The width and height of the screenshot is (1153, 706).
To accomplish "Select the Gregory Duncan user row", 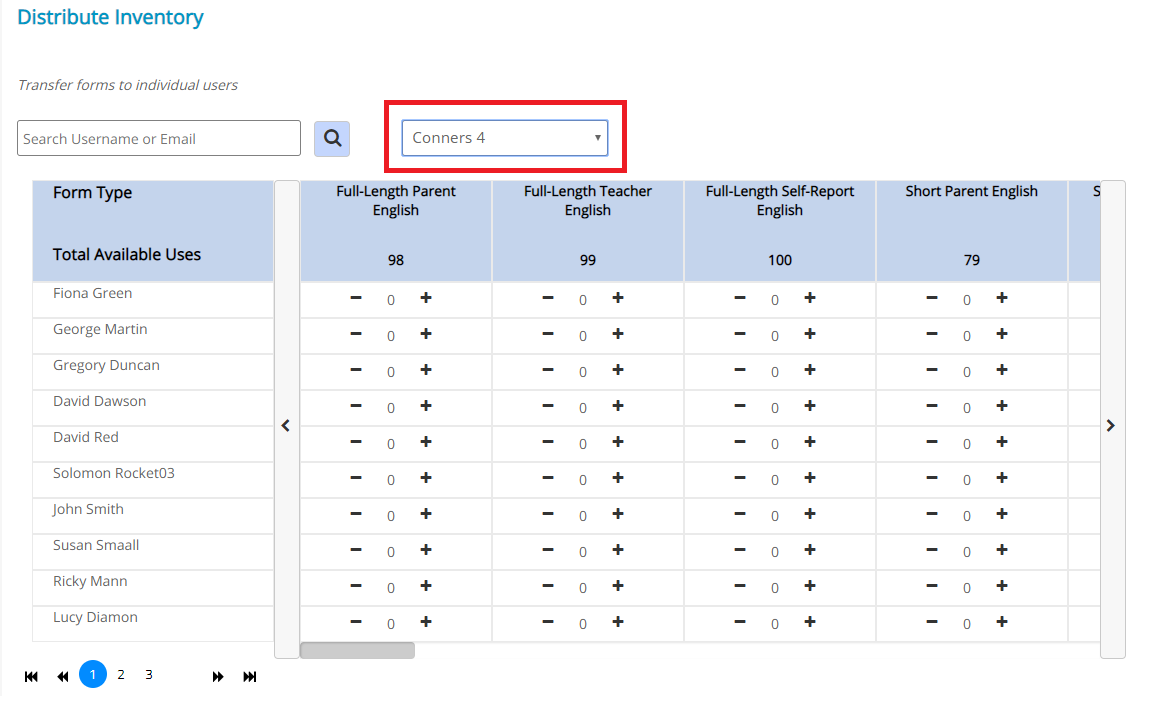I will coord(153,372).
